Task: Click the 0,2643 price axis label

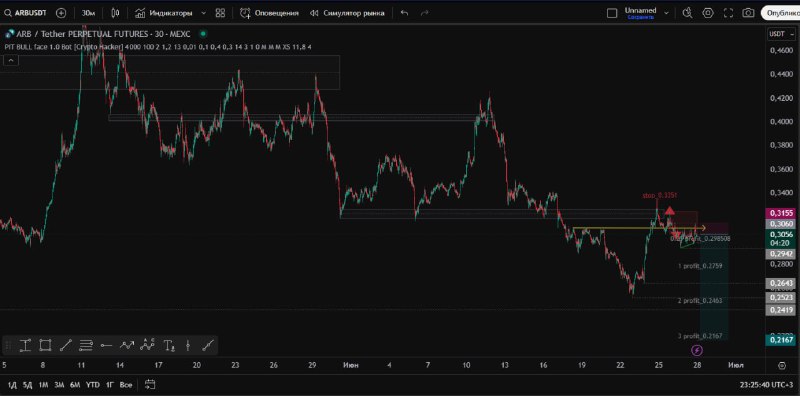Action: [x=781, y=283]
